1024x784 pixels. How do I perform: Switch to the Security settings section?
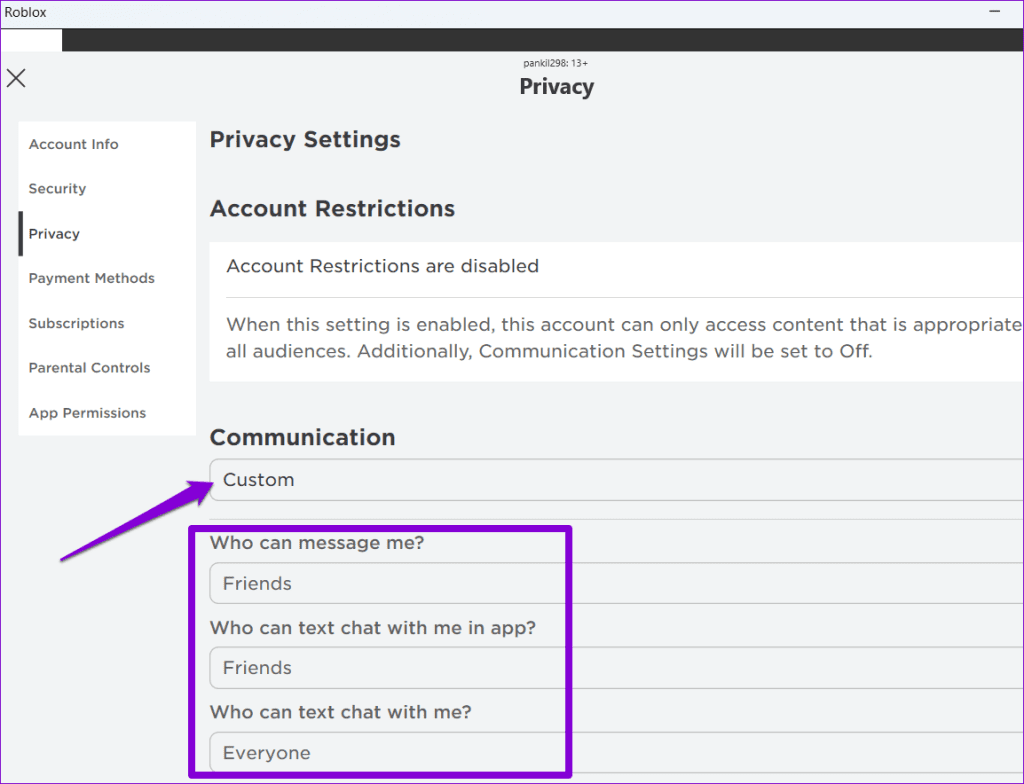pos(57,188)
